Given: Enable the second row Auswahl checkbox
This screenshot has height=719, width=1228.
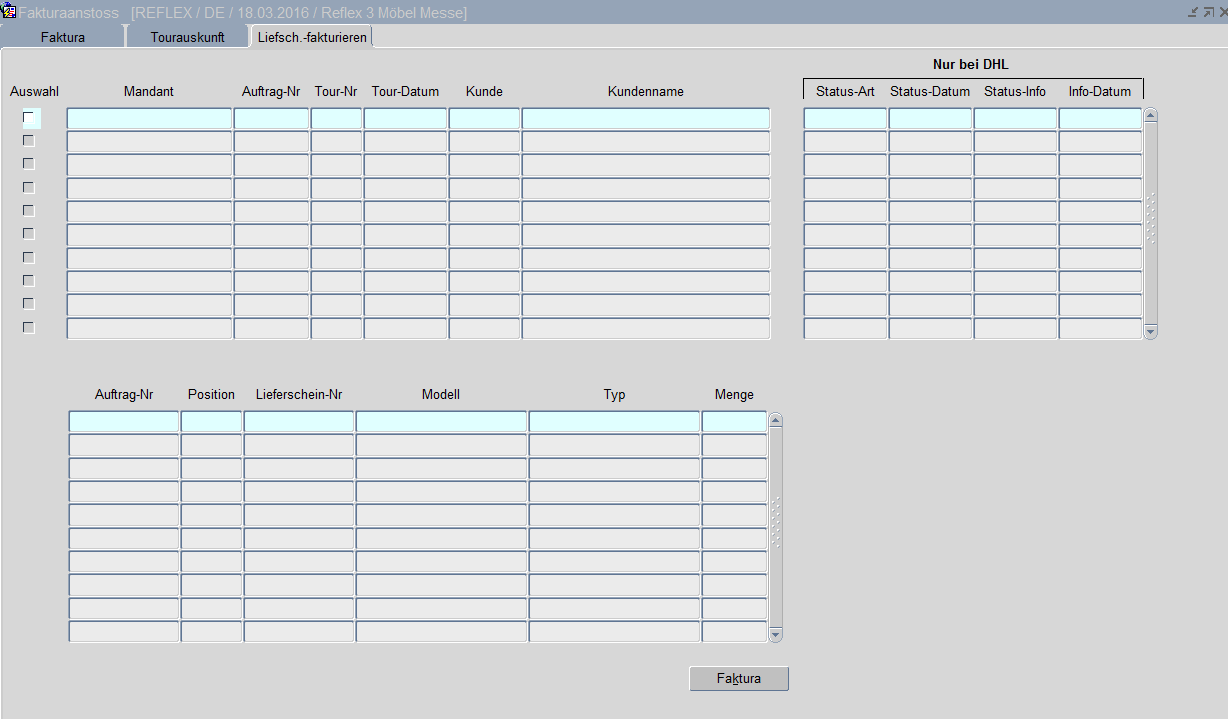Looking at the screenshot, I should point(29,141).
